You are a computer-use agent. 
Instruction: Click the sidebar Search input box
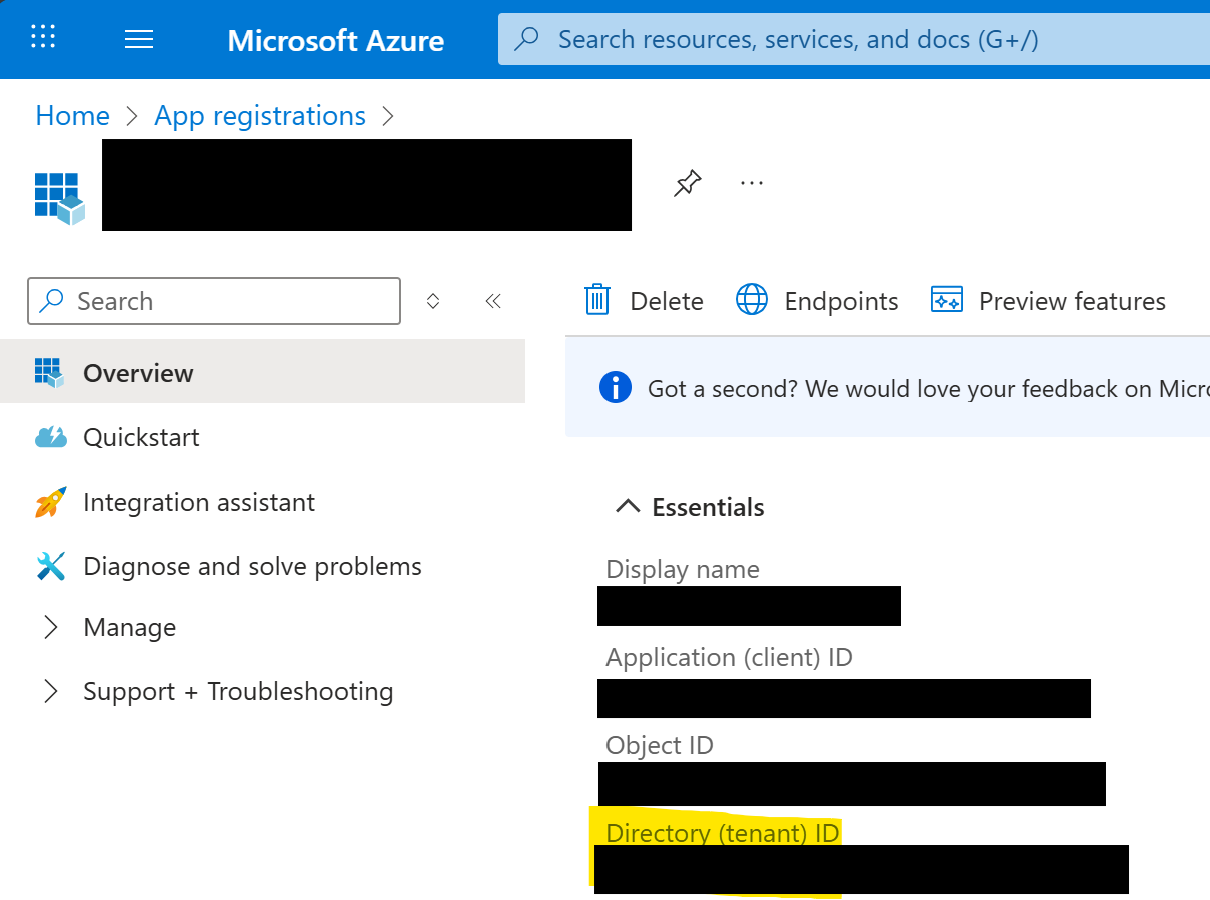[213, 301]
